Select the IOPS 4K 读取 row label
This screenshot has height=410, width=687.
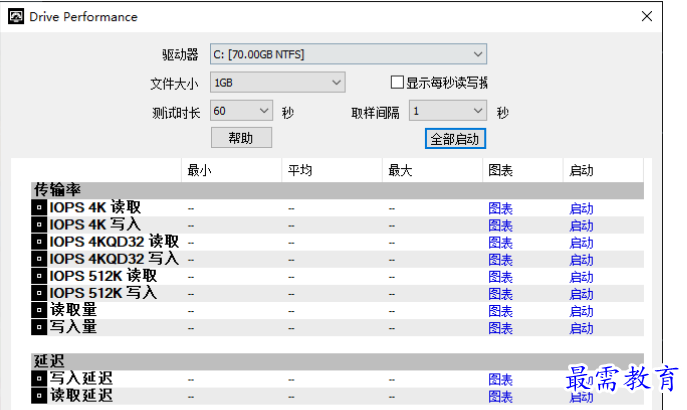pyautogui.click(x=95, y=207)
